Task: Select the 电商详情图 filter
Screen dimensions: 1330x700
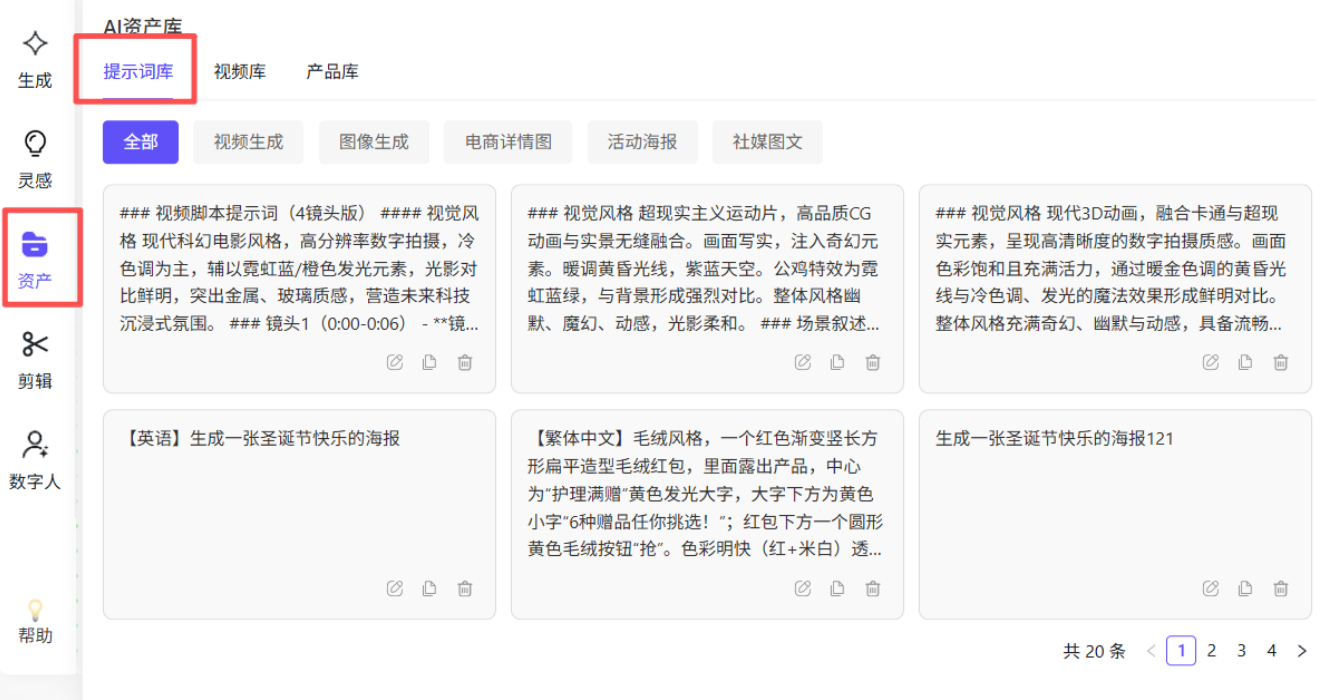Action: (508, 142)
